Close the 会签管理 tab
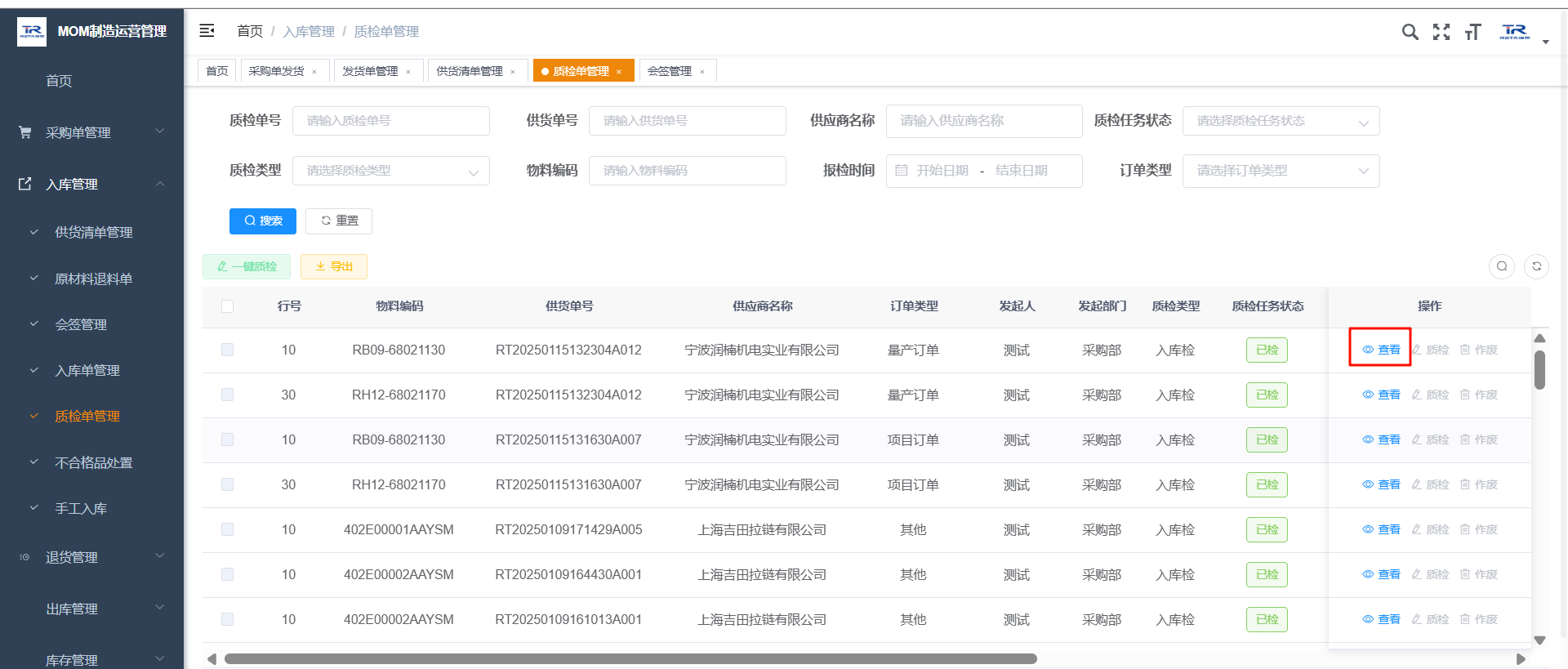Viewport: 1568px width, 669px height. (x=702, y=72)
